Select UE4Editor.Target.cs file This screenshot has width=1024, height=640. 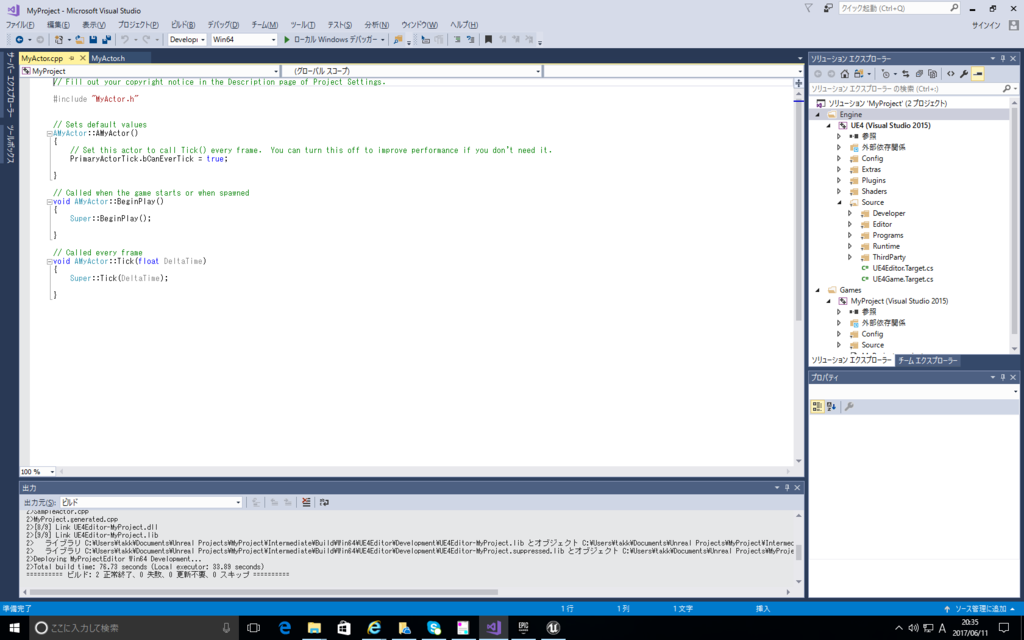pyautogui.click(x=903, y=268)
